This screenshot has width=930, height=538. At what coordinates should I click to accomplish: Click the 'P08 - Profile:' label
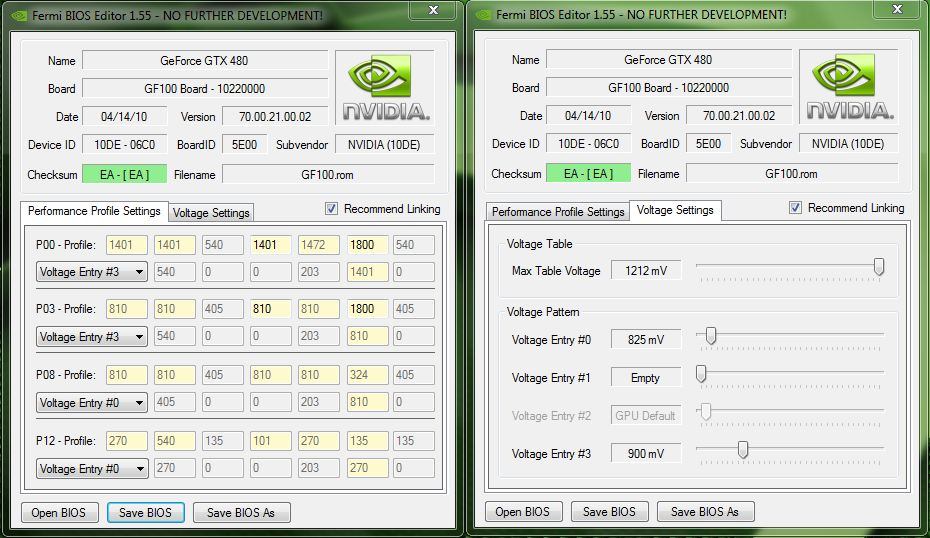pyautogui.click(x=65, y=375)
